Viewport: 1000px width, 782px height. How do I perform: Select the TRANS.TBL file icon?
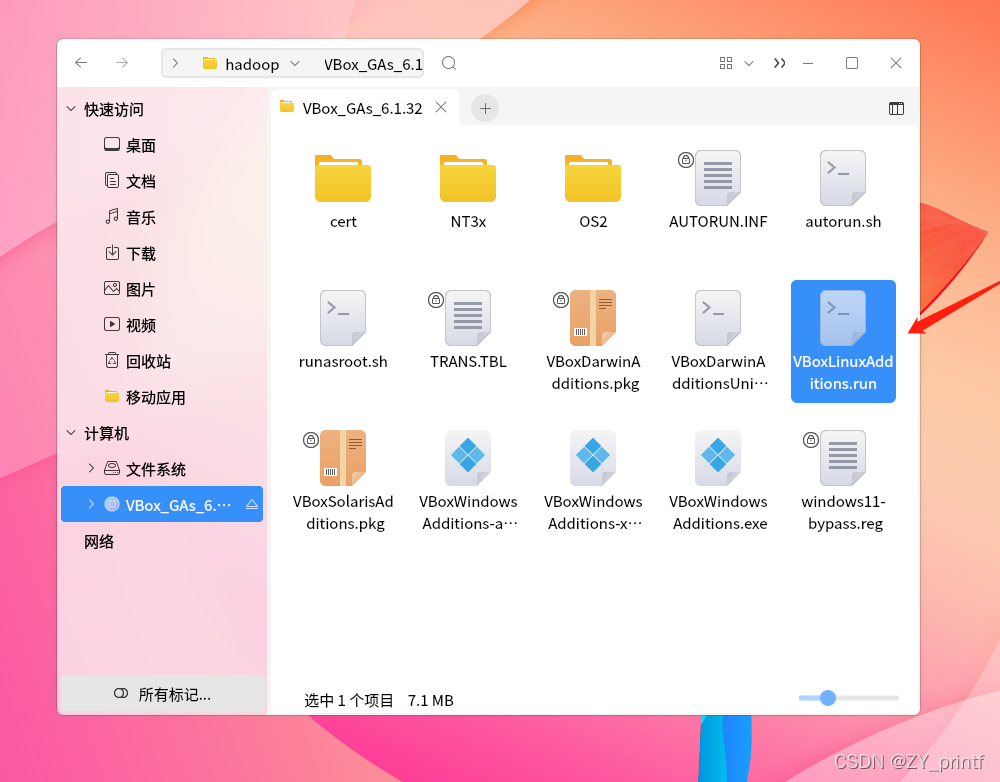pos(467,318)
